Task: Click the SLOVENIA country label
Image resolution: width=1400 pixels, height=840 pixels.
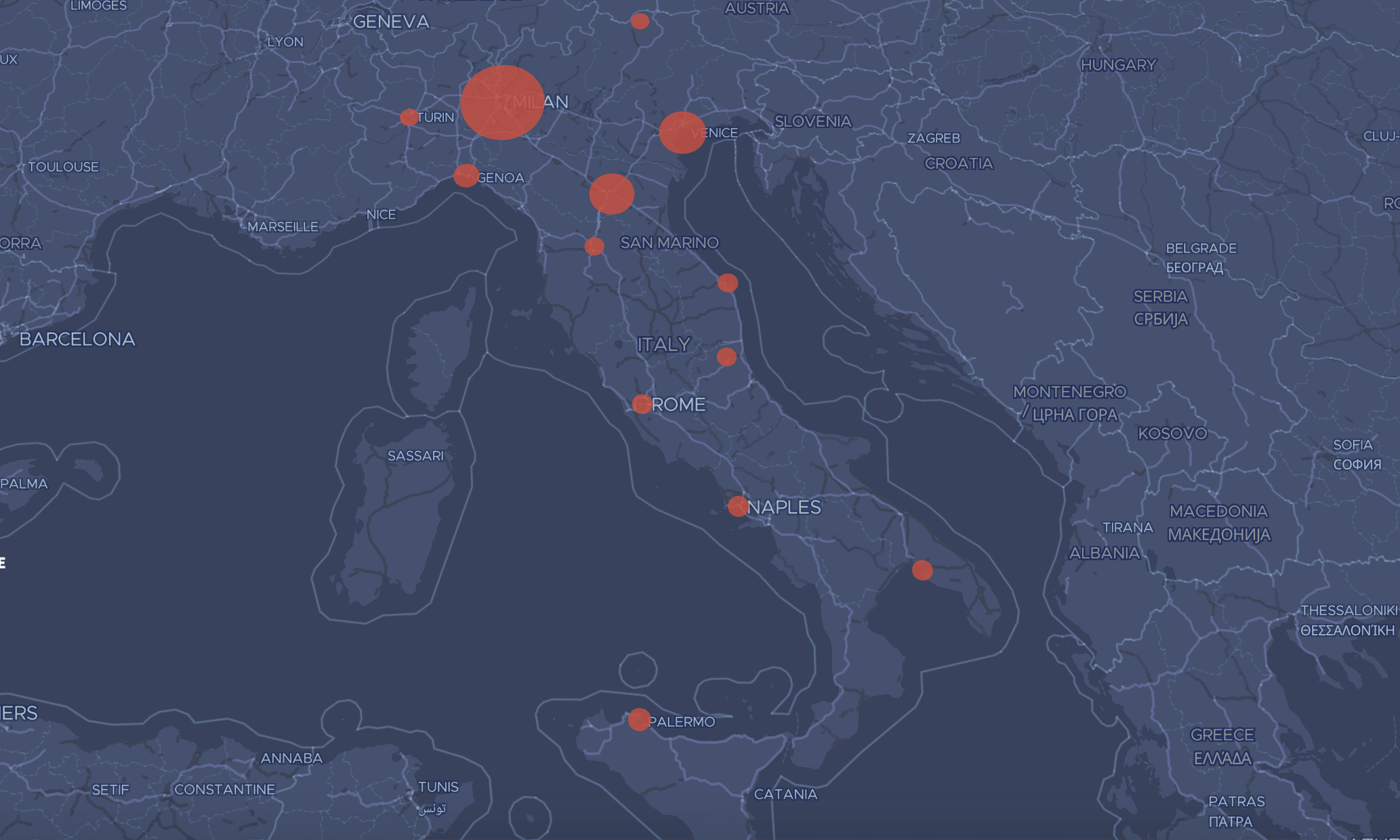Action: [812, 121]
